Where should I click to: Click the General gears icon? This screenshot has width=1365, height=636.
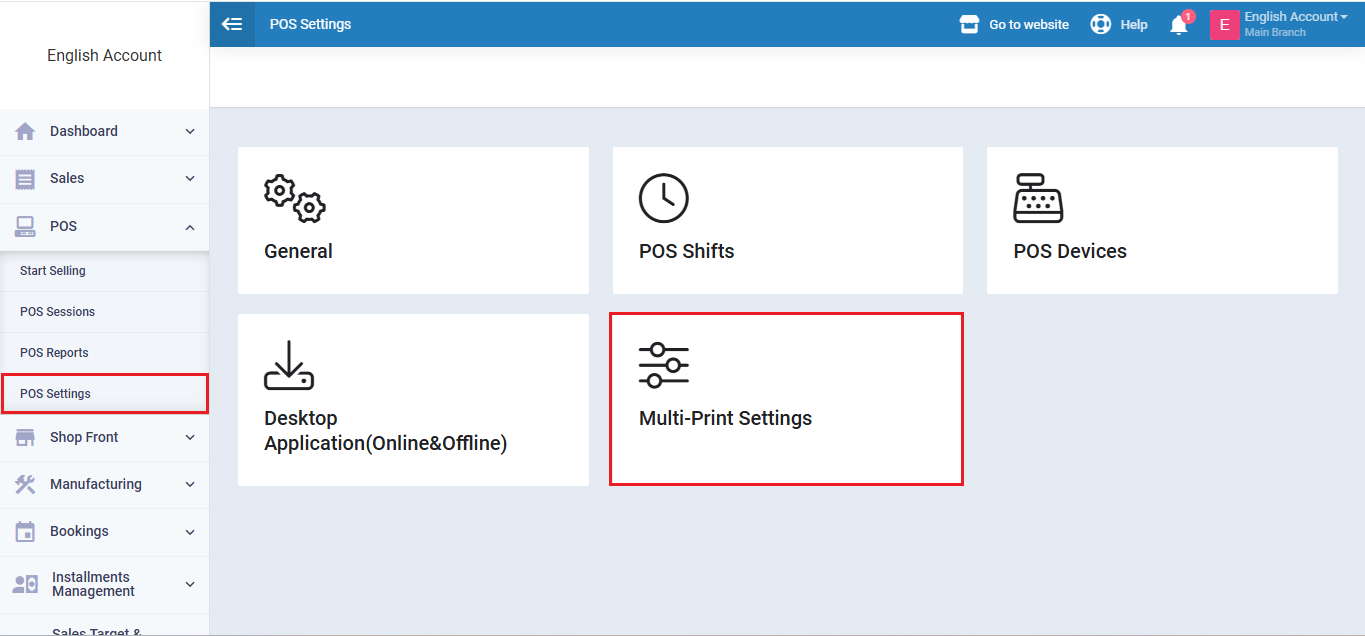294,198
